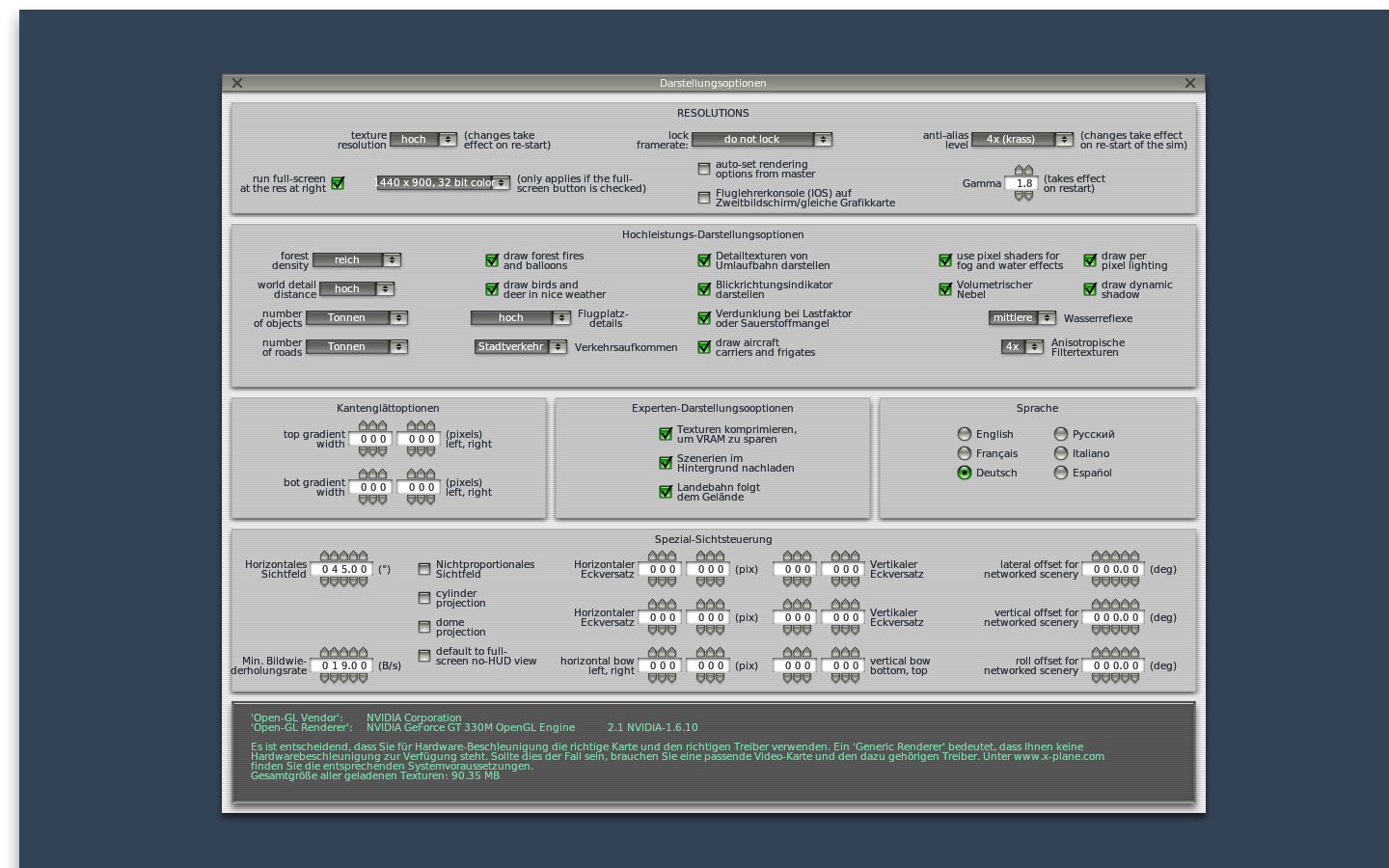Close Darstellungsoptionen with the top-right X

click(1189, 83)
